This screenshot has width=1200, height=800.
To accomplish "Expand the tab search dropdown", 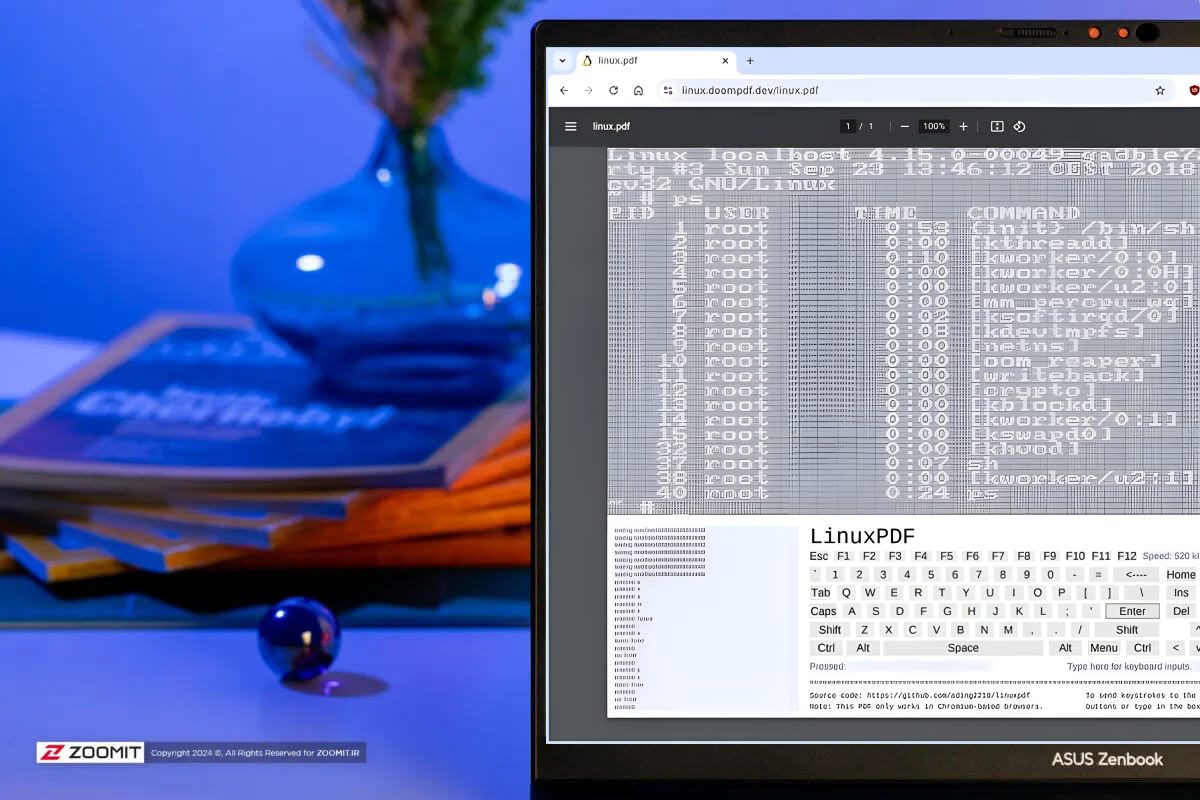I will pyautogui.click(x=562, y=61).
